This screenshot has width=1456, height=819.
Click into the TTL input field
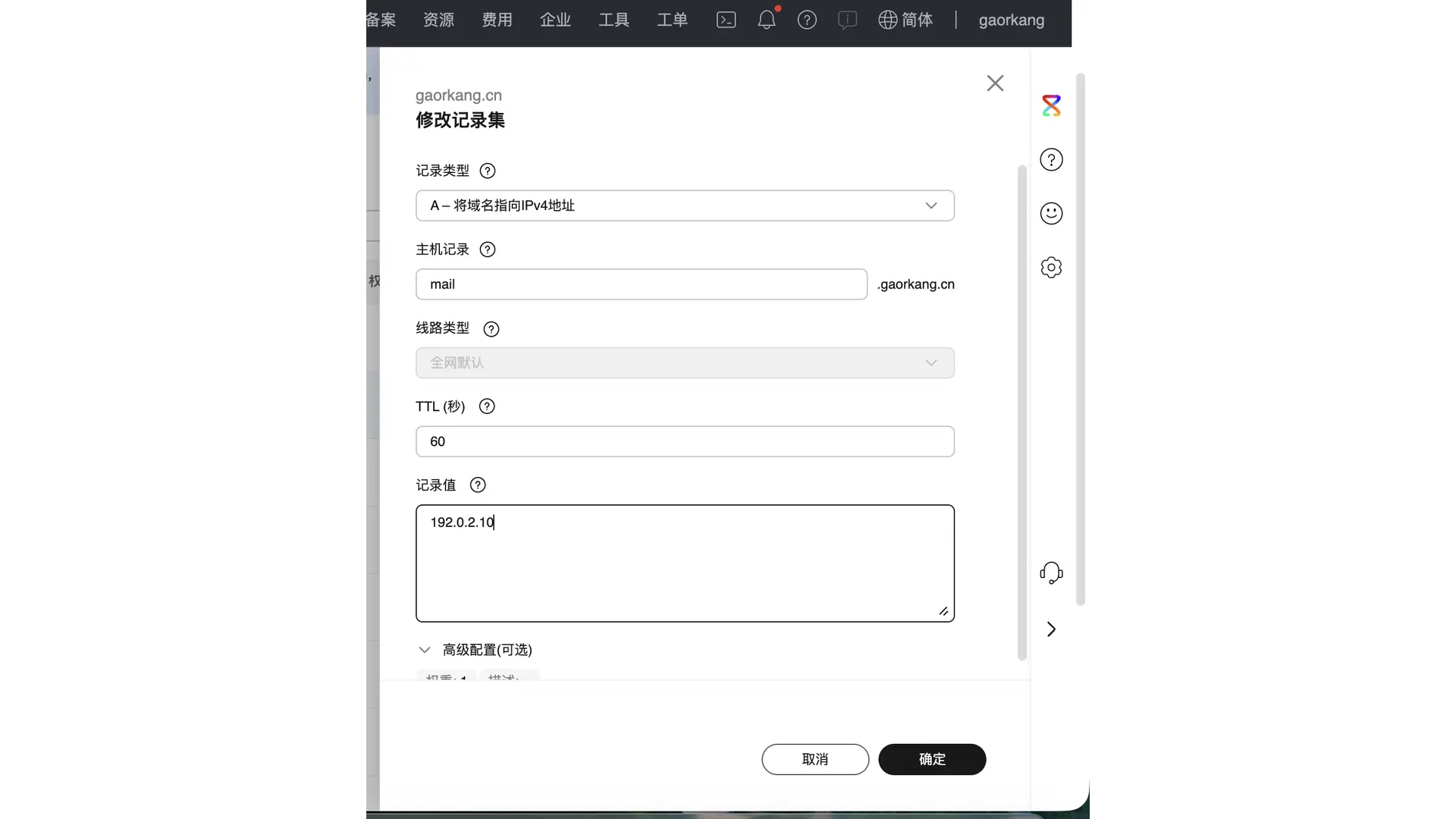(x=684, y=441)
